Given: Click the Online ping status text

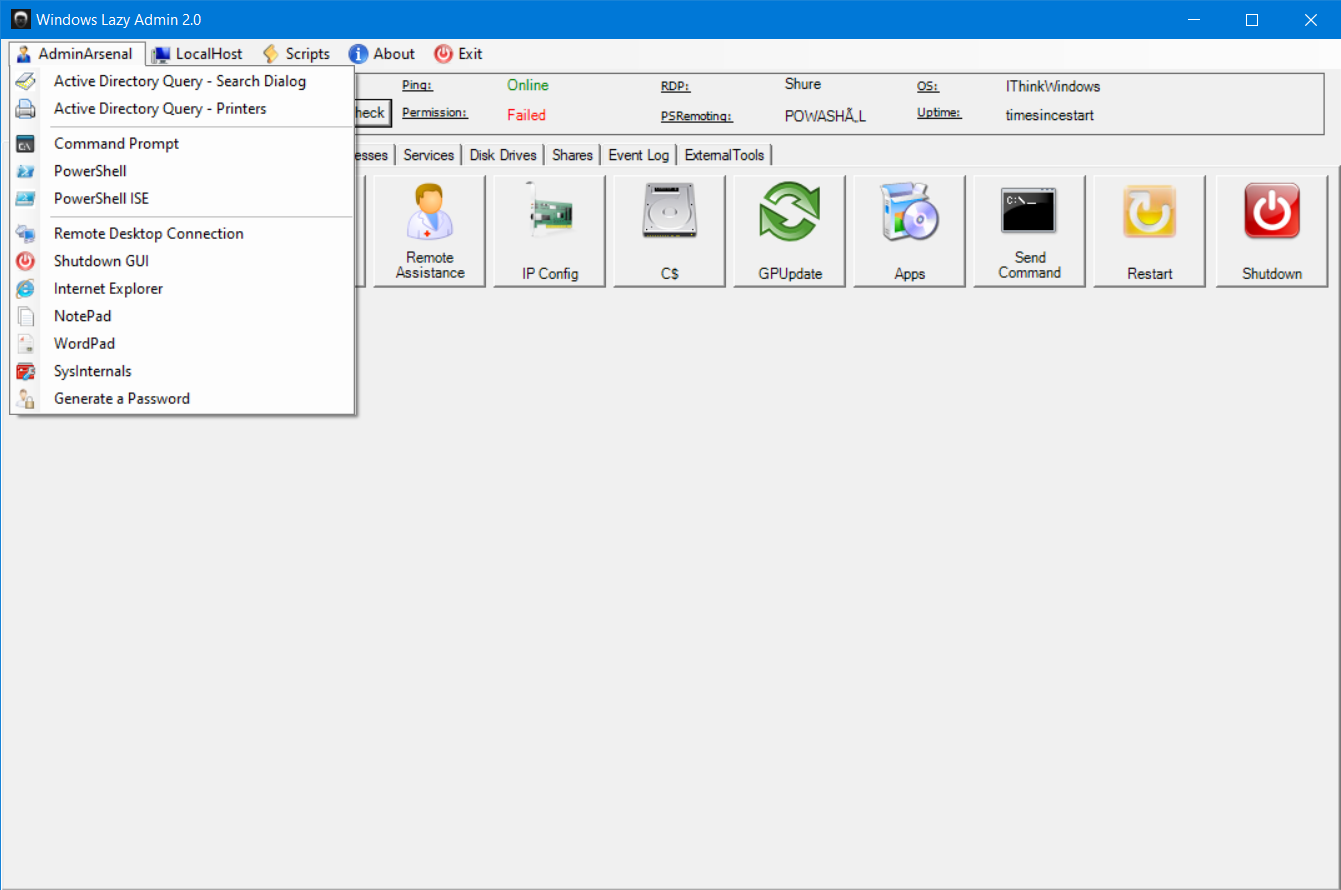Looking at the screenshot, I should (528, 85).
